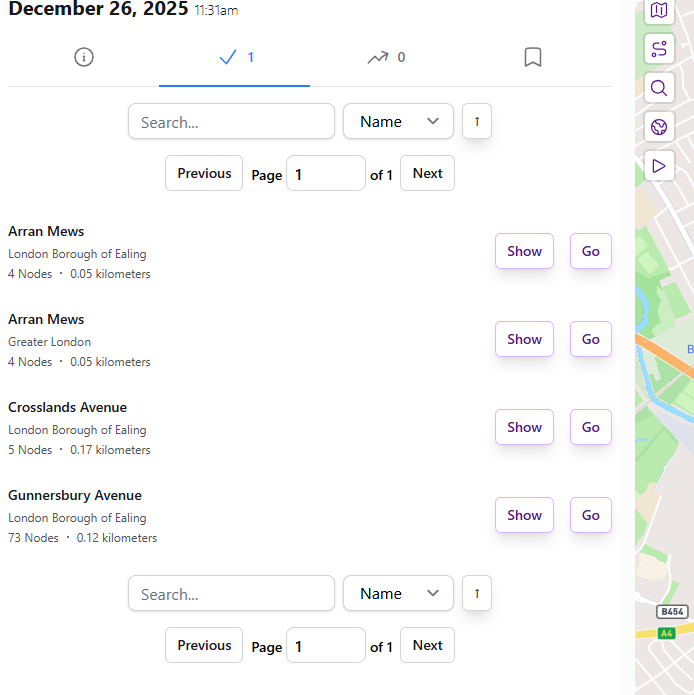694x695 pixels.
Task: Click the globe icon on map
Action: pos(658,127)
